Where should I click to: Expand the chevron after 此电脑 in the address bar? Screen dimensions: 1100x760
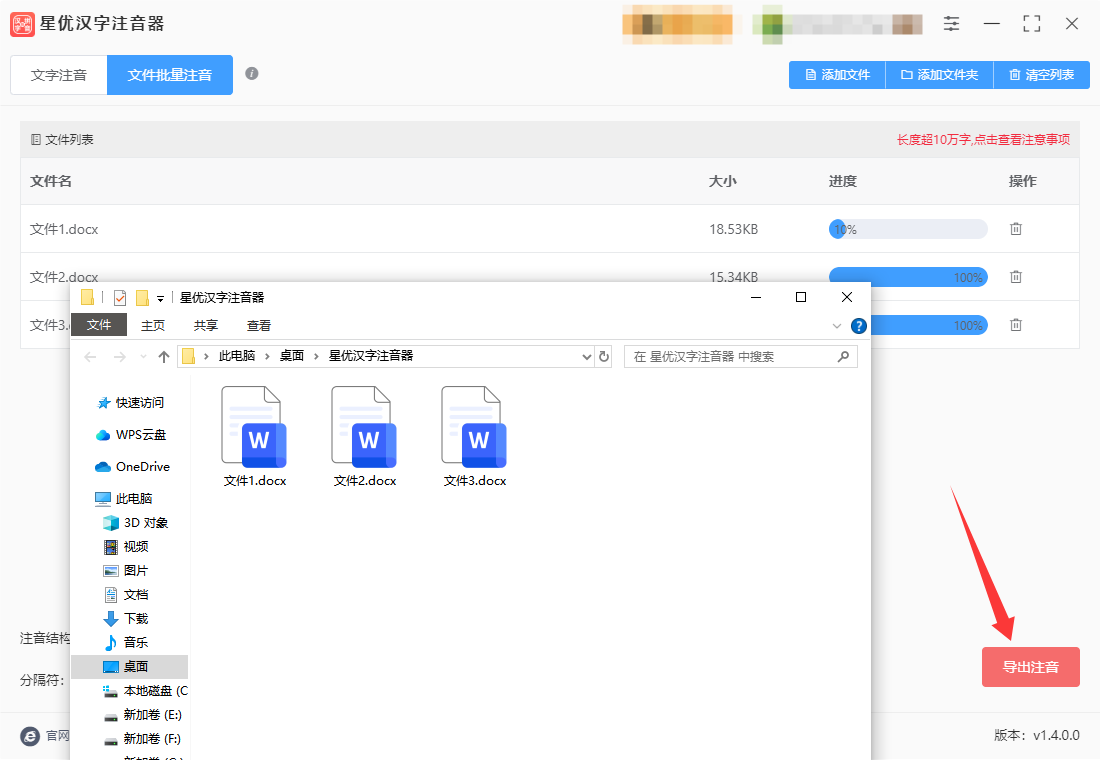(267, 356)
